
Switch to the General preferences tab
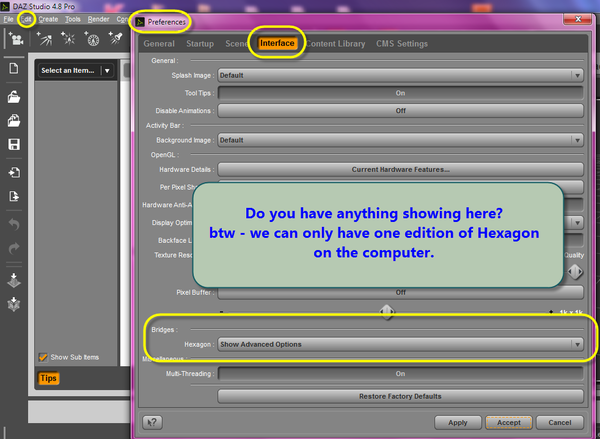coord(159,44)
